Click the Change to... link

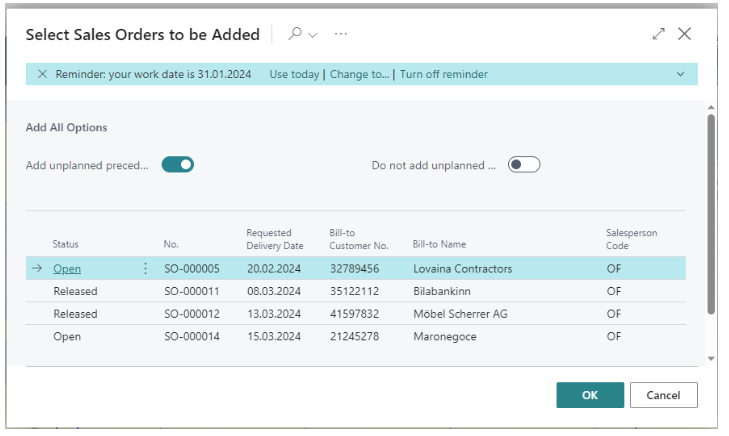point(359,74)
